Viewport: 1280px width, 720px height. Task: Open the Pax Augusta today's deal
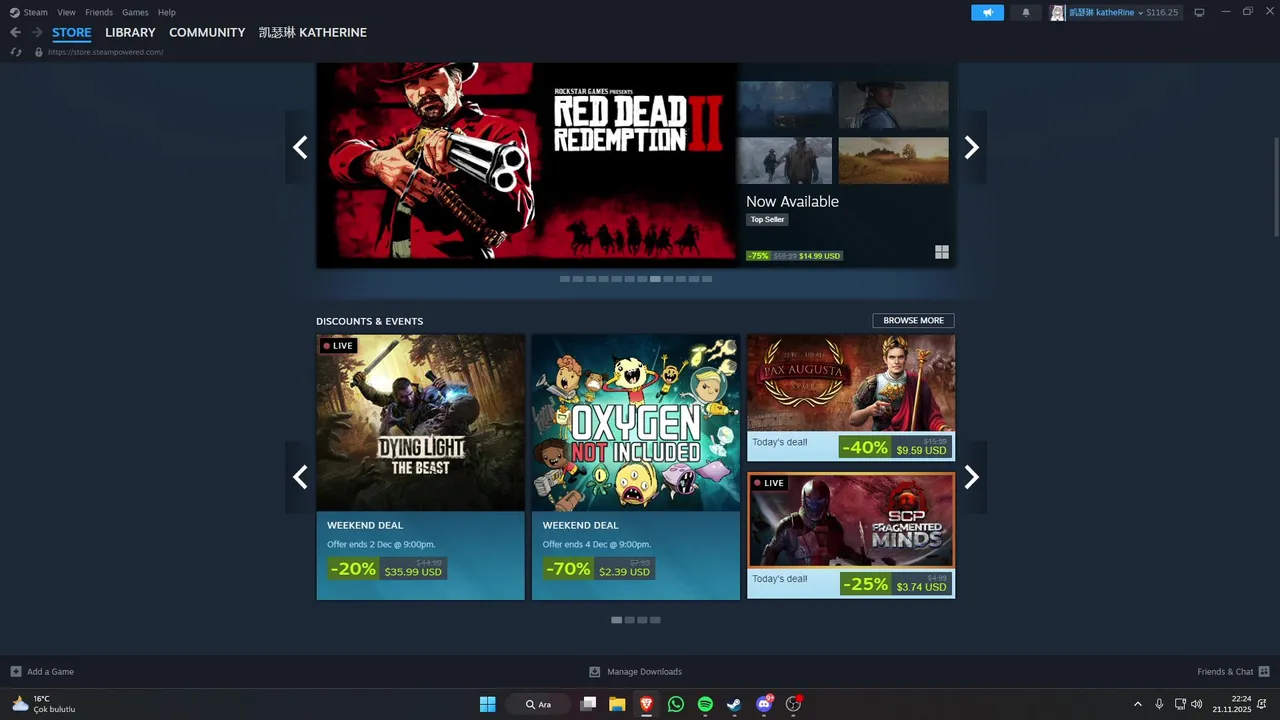[851, 397]
